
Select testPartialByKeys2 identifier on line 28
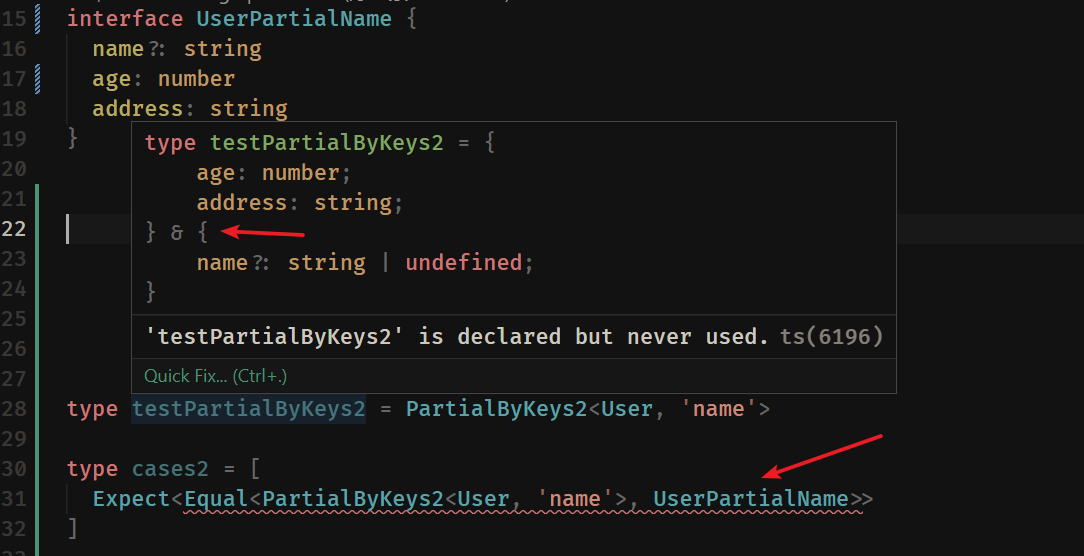[249, 409]
